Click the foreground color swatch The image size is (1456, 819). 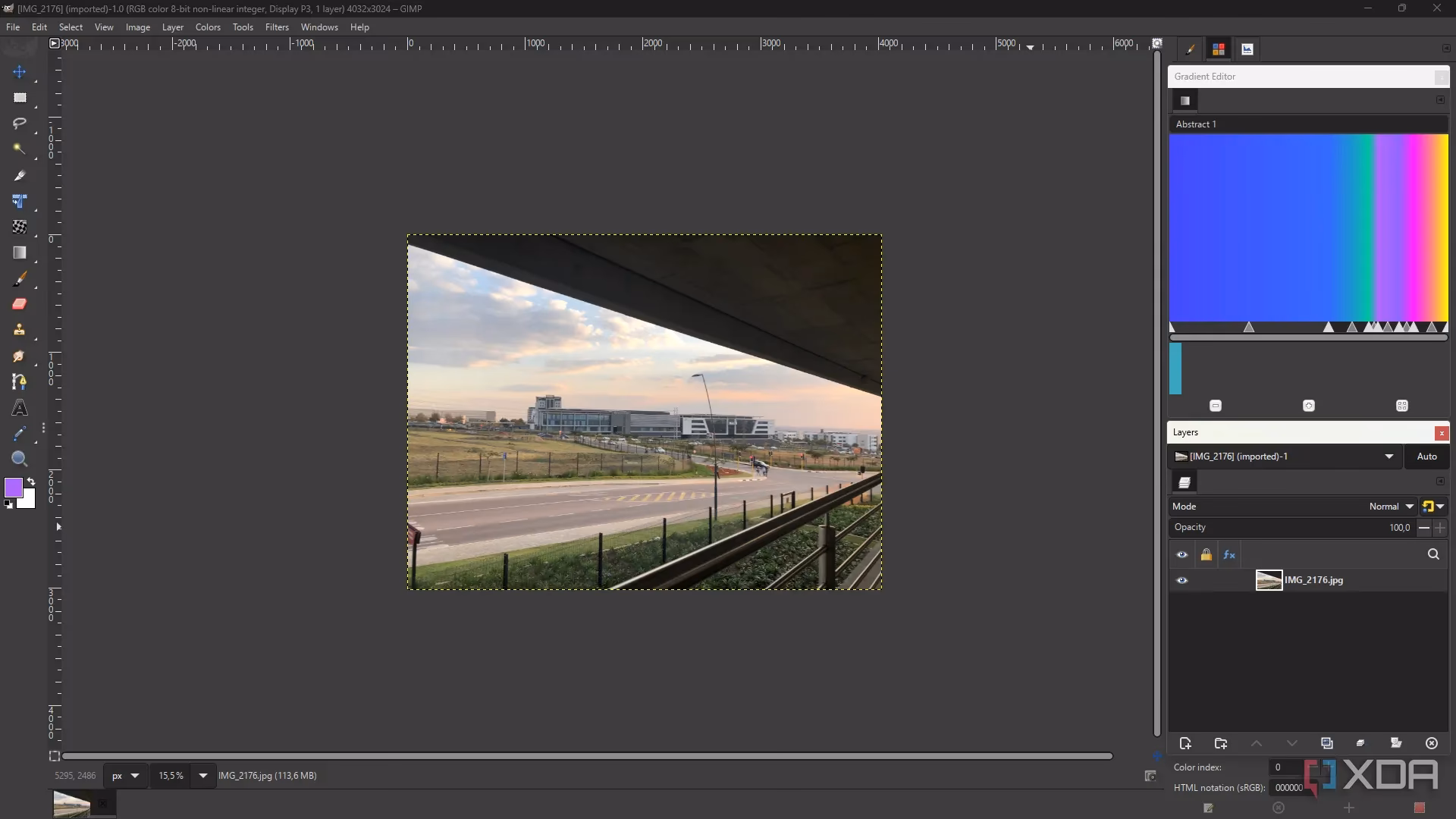point(14,488)
